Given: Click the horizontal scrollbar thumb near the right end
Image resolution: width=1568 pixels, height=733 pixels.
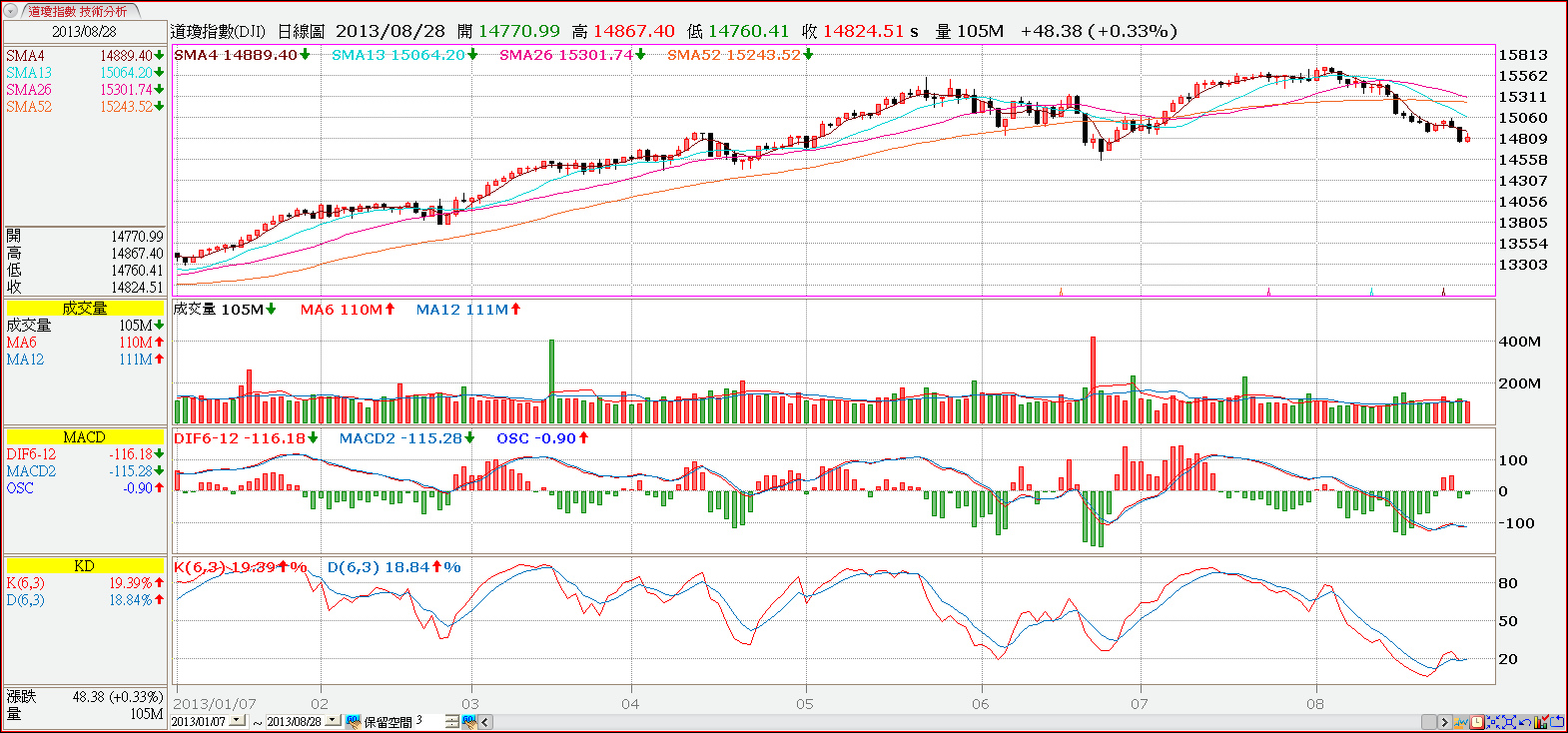Looking at the screenshot, I should tap(1429, 722).
